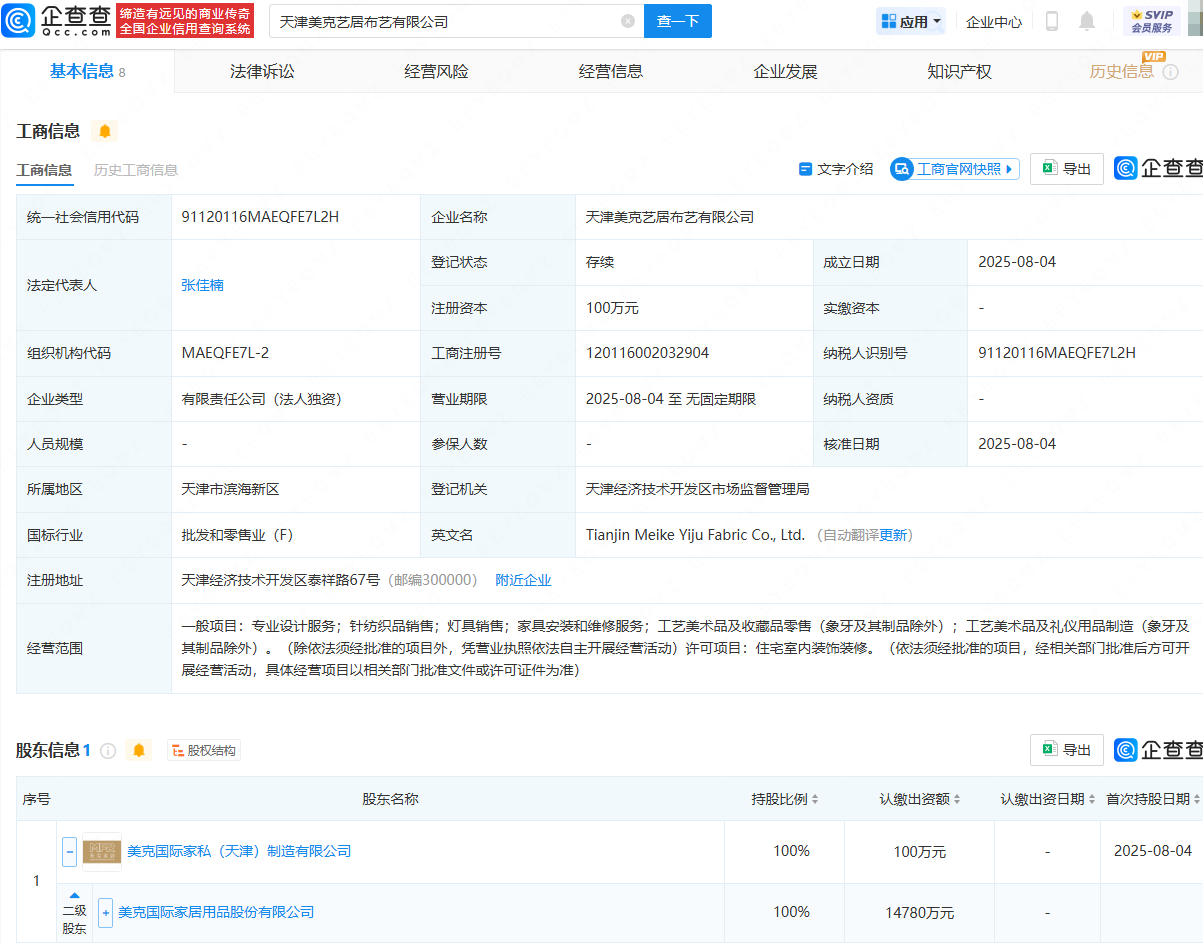Click 工商官网快照 snapshot button
Viewport: 1203px width, 943px height.
953,168
